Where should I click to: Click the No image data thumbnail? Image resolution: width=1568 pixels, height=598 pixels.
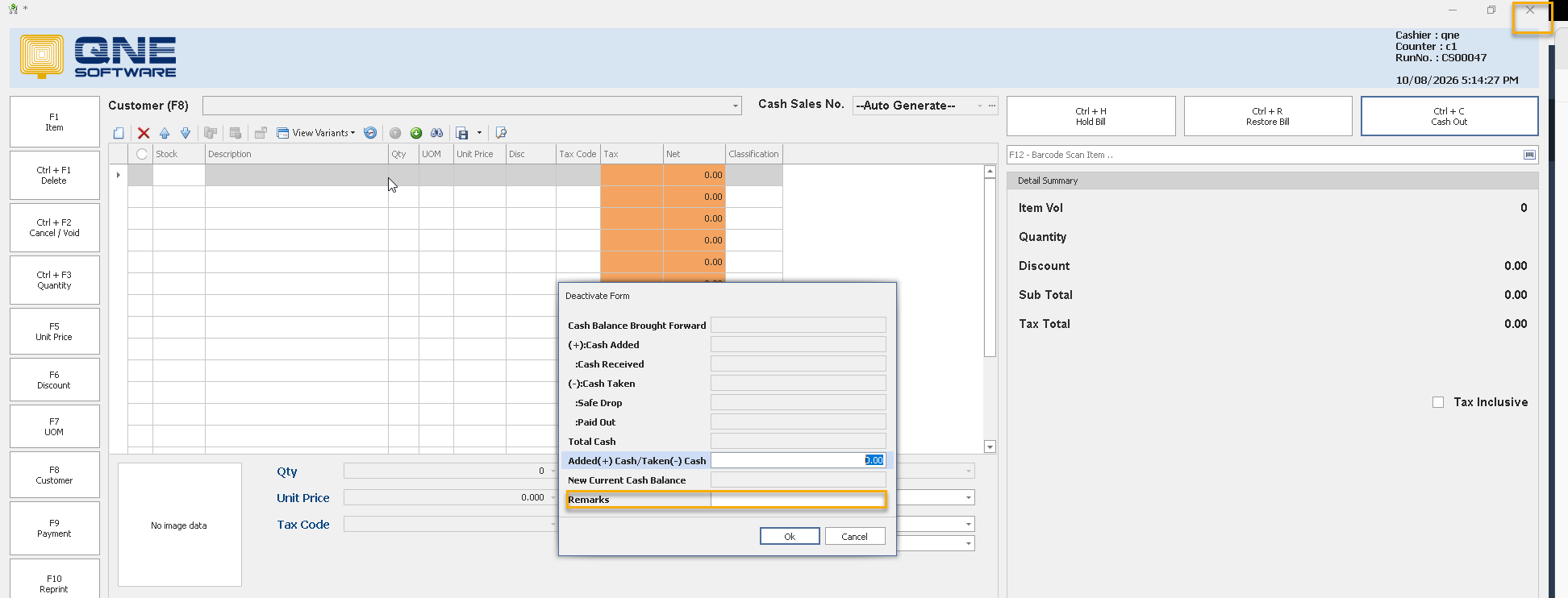[180, 525]
